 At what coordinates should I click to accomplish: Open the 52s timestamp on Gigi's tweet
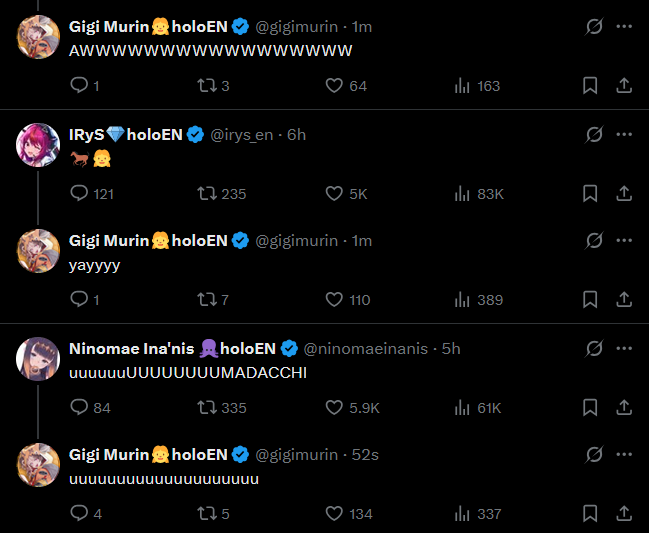click(x=365, y=456)
